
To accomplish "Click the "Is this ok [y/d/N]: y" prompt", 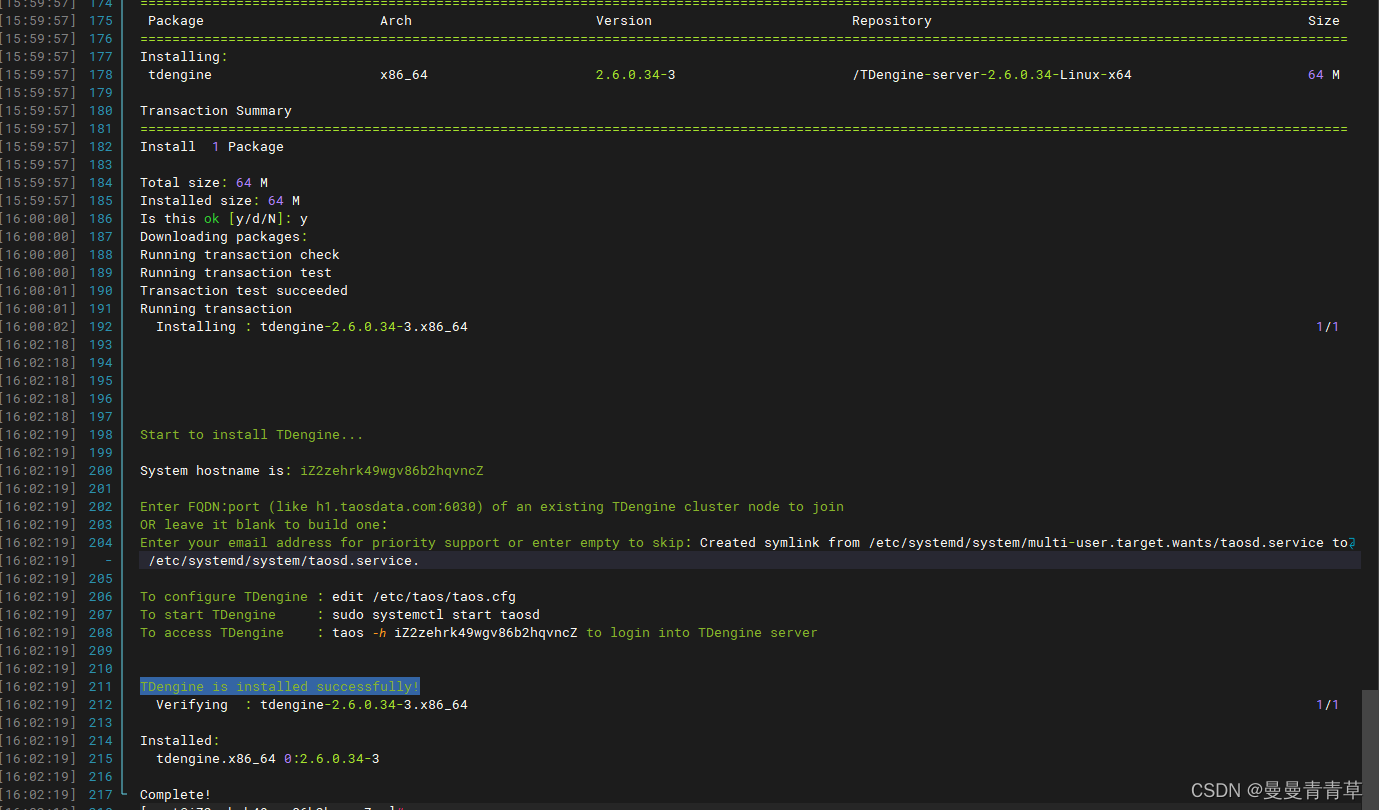I will point(224,219).
